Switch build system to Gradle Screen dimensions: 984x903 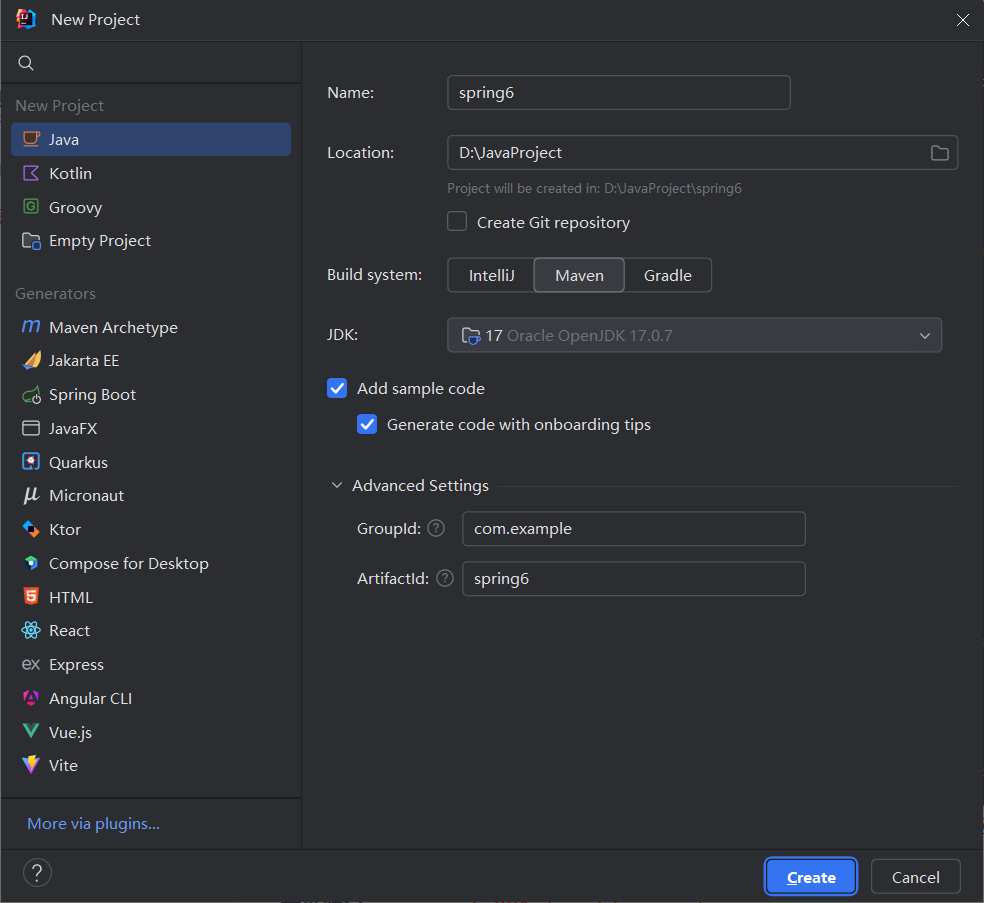pyautogui.click(x=668, y=275)
